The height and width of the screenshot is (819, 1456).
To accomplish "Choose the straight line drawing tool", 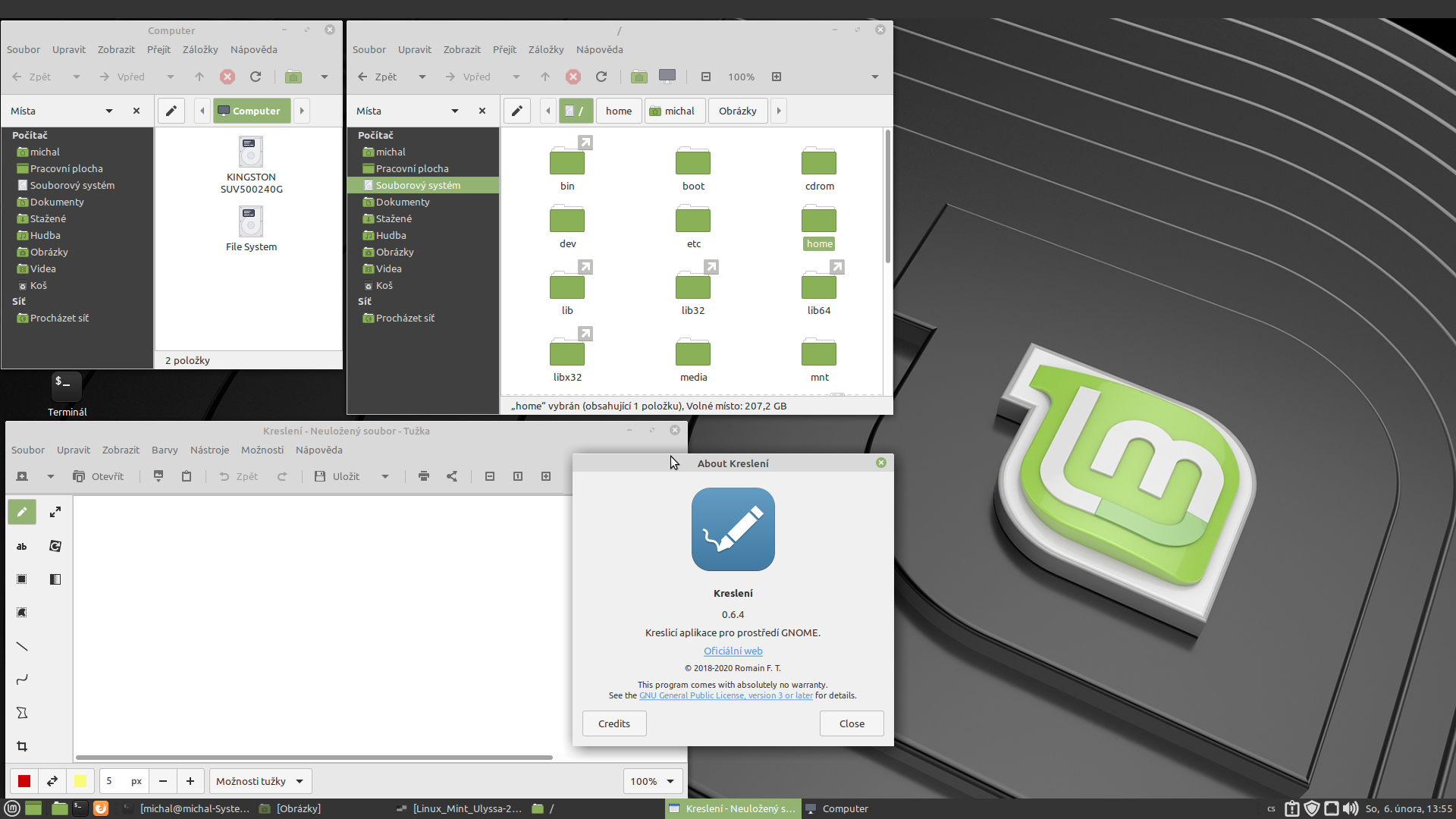I will 22,646.
